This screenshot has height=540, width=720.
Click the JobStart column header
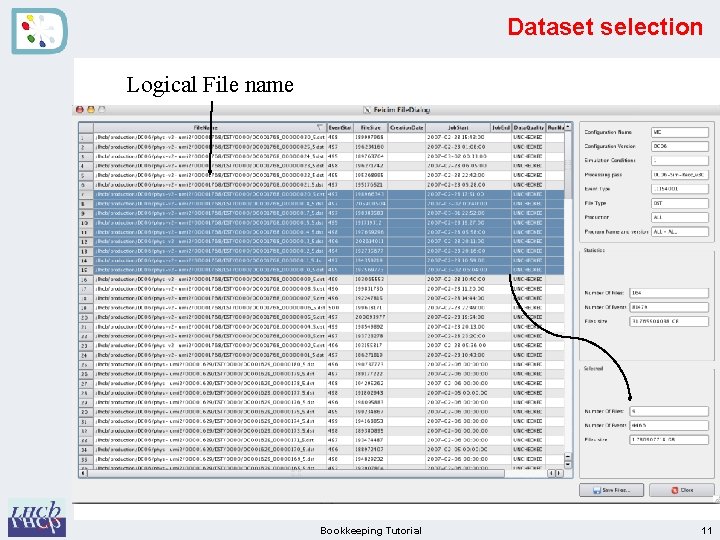pyautogui.click(x=458, y=127)
